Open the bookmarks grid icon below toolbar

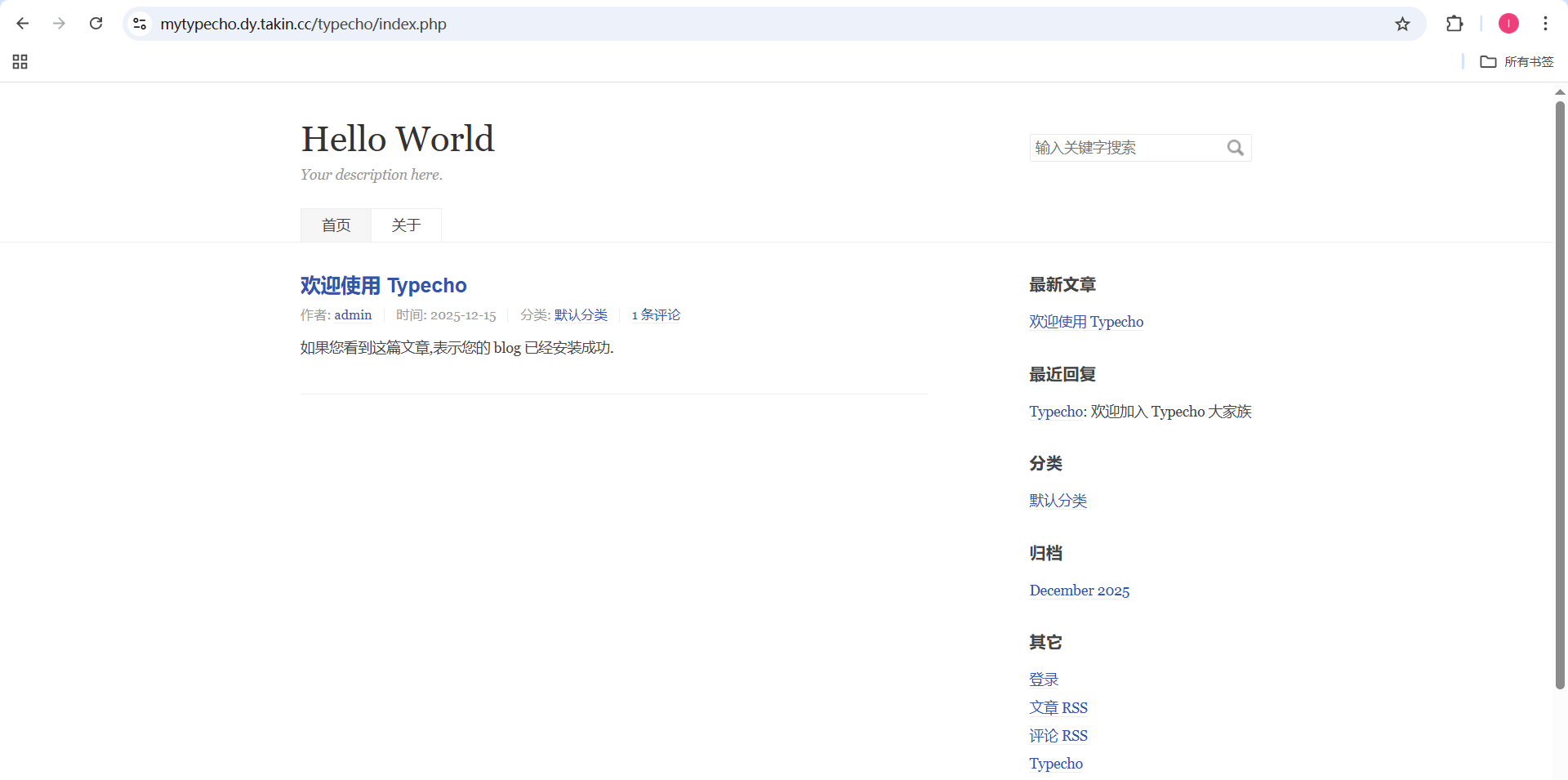click(20, 61)
